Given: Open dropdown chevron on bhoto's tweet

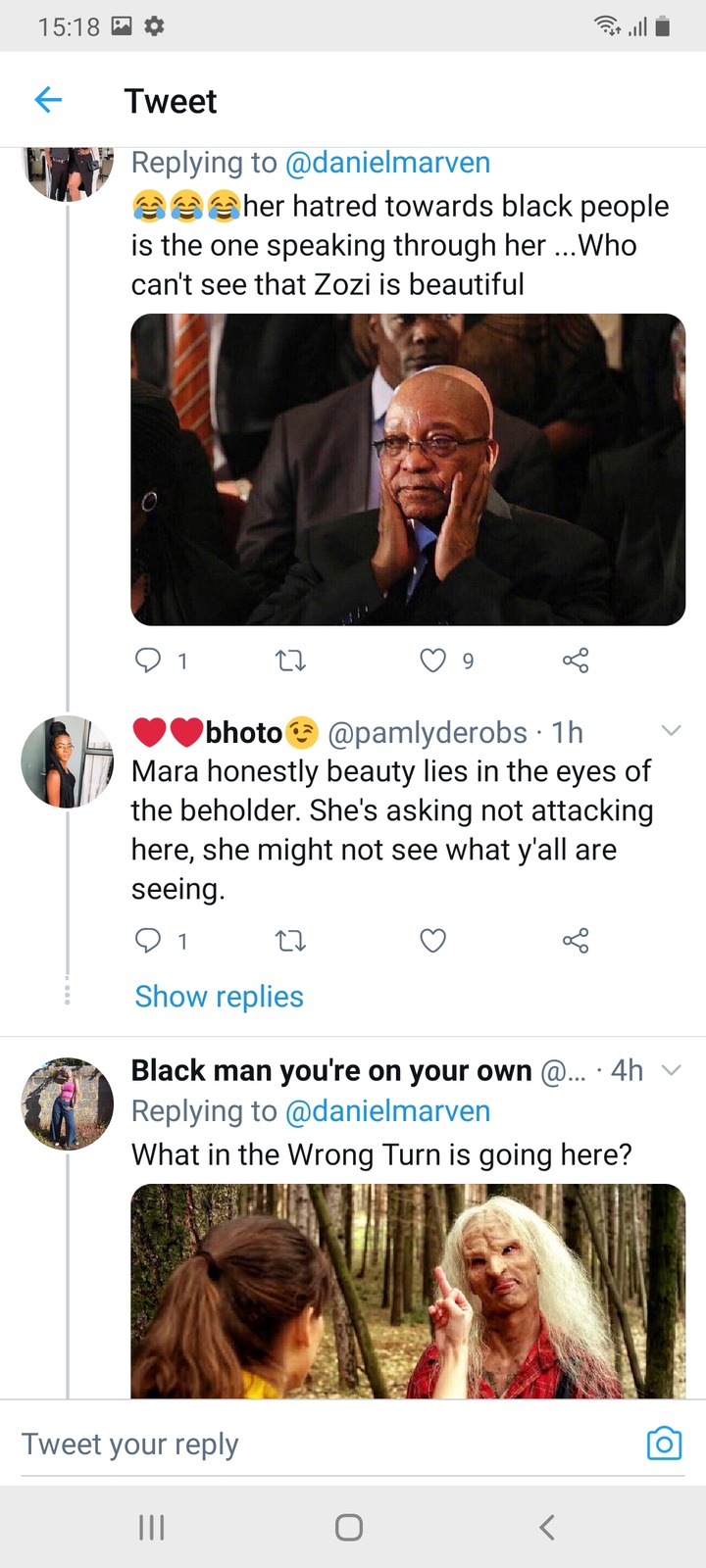Looking at the screenshot, I should point(672,731).
